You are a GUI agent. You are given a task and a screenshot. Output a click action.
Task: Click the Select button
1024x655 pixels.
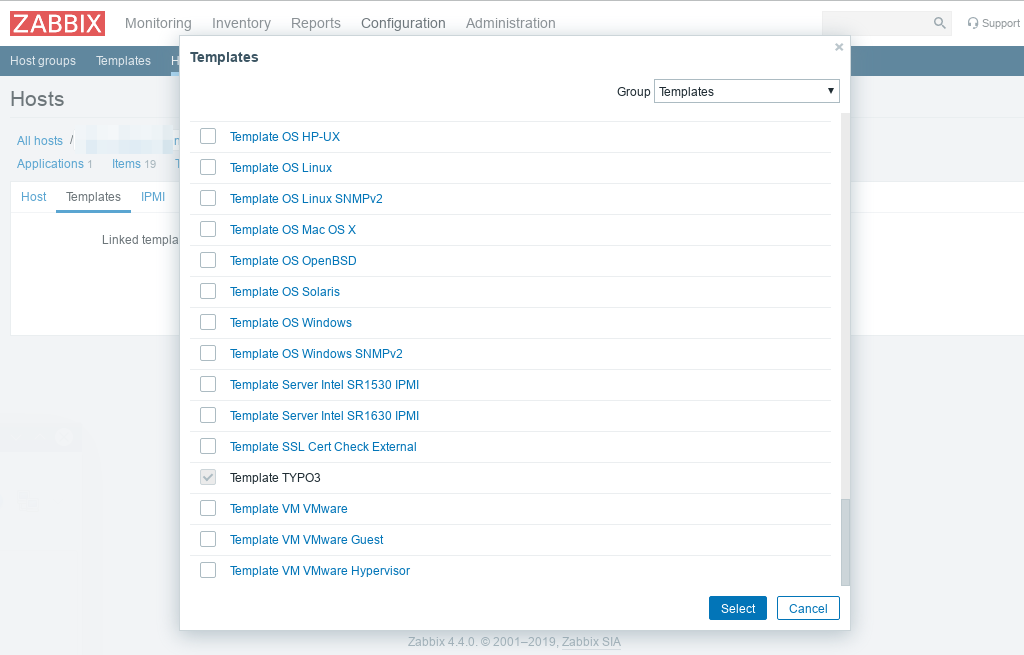(737, 608)
